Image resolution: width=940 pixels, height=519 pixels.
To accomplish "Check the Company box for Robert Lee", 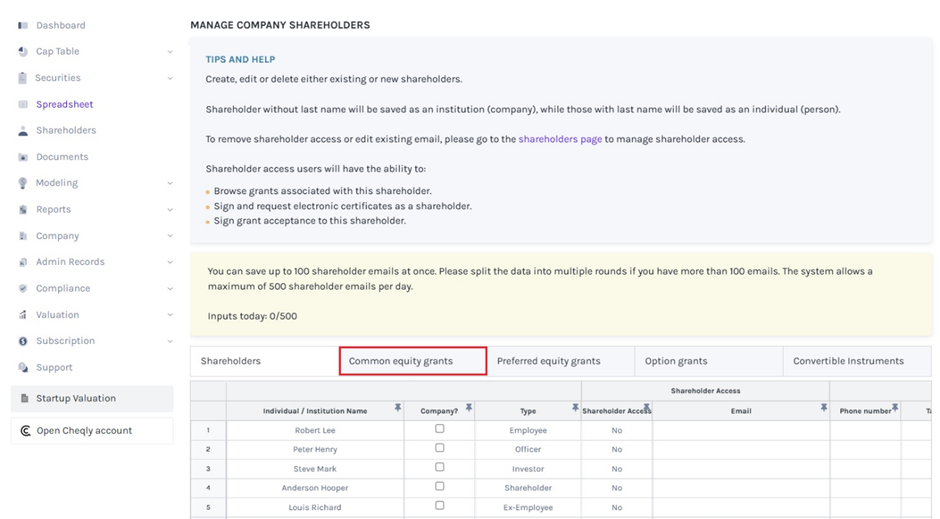I will [x=439, y=429].
